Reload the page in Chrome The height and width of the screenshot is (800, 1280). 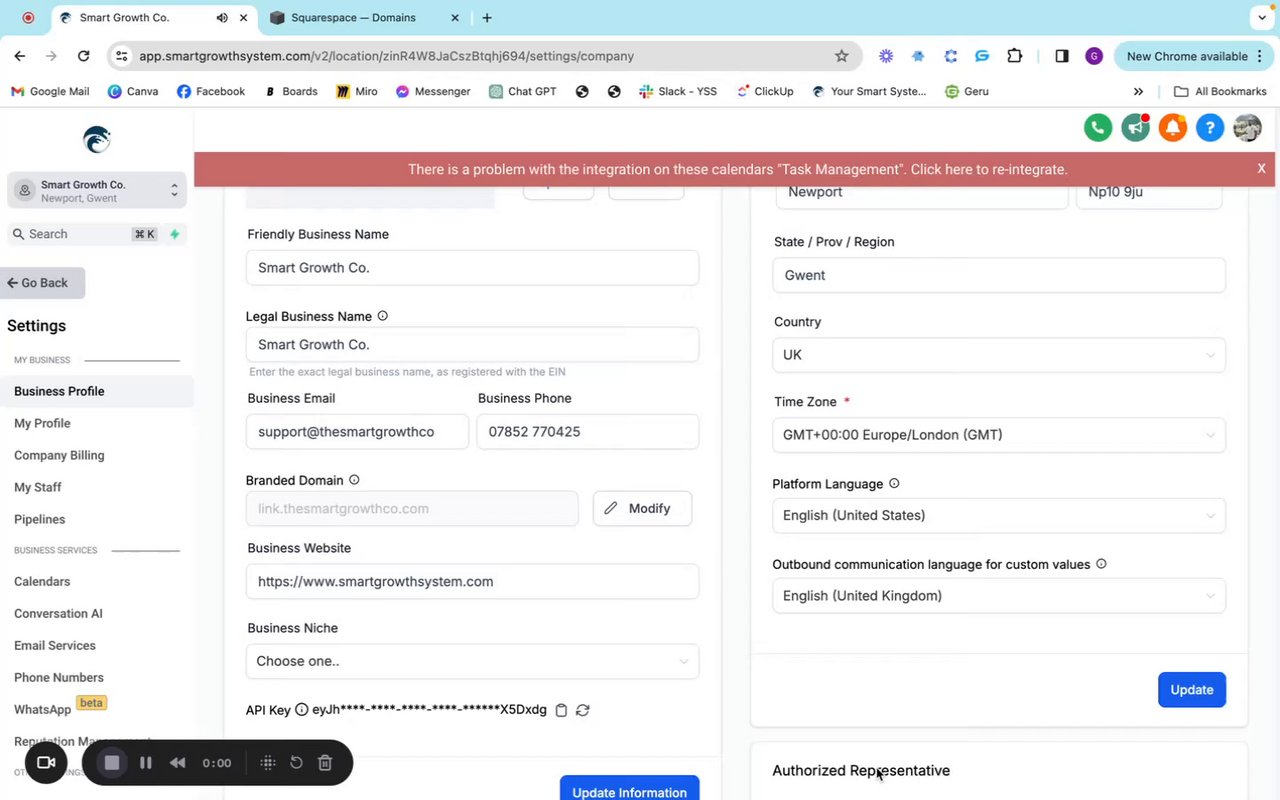pyautogui.click(x=84, y=56)
